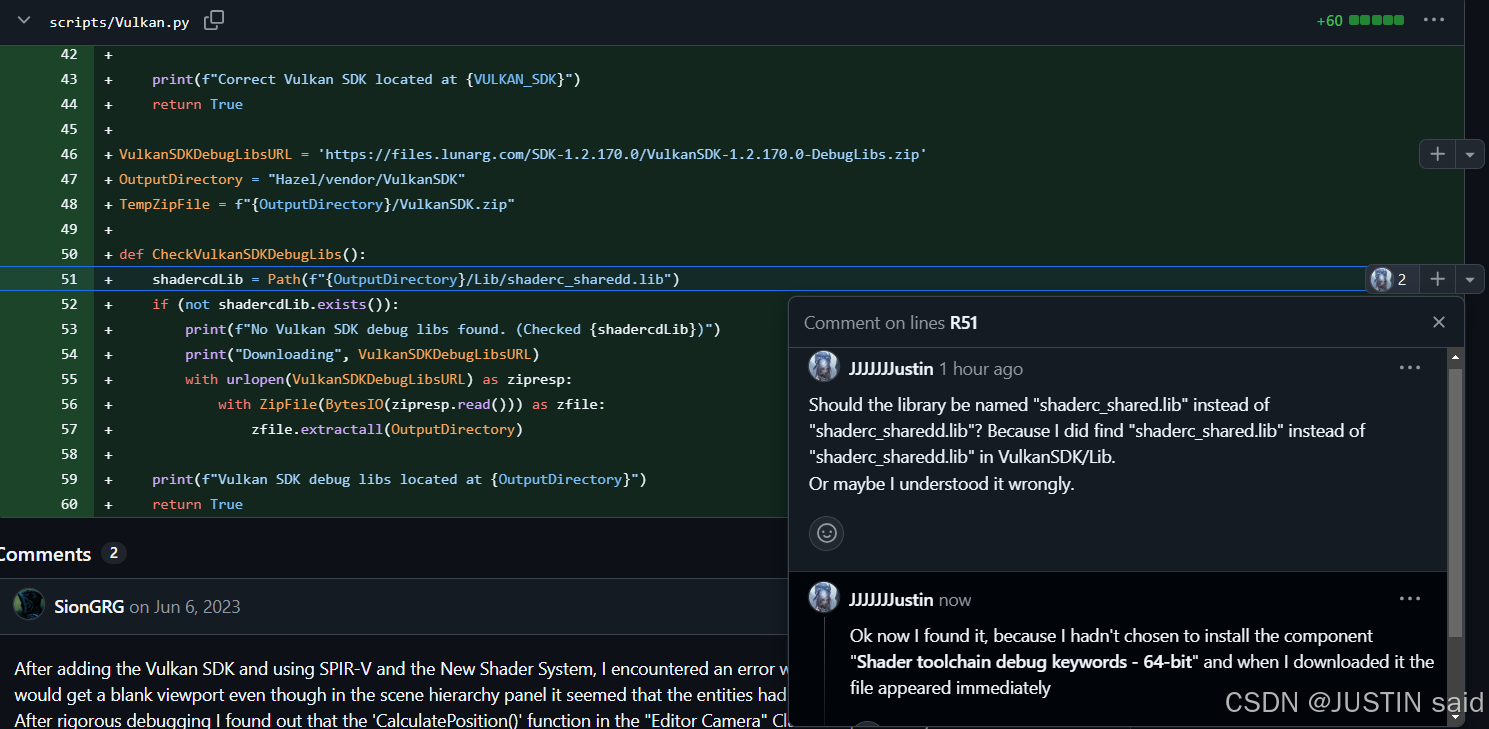
Task: Click SionGRG's avatar image
Action: click(x=29, y=605)
